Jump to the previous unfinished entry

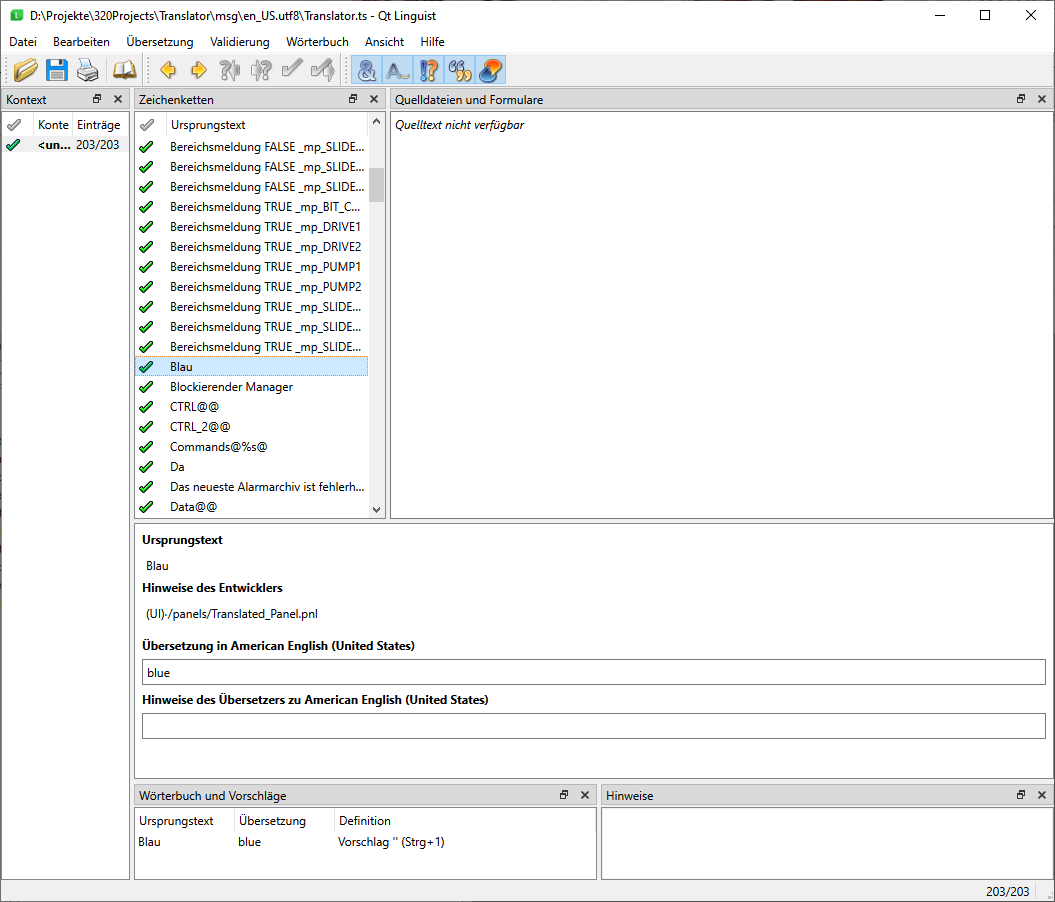tap(230, 70)
